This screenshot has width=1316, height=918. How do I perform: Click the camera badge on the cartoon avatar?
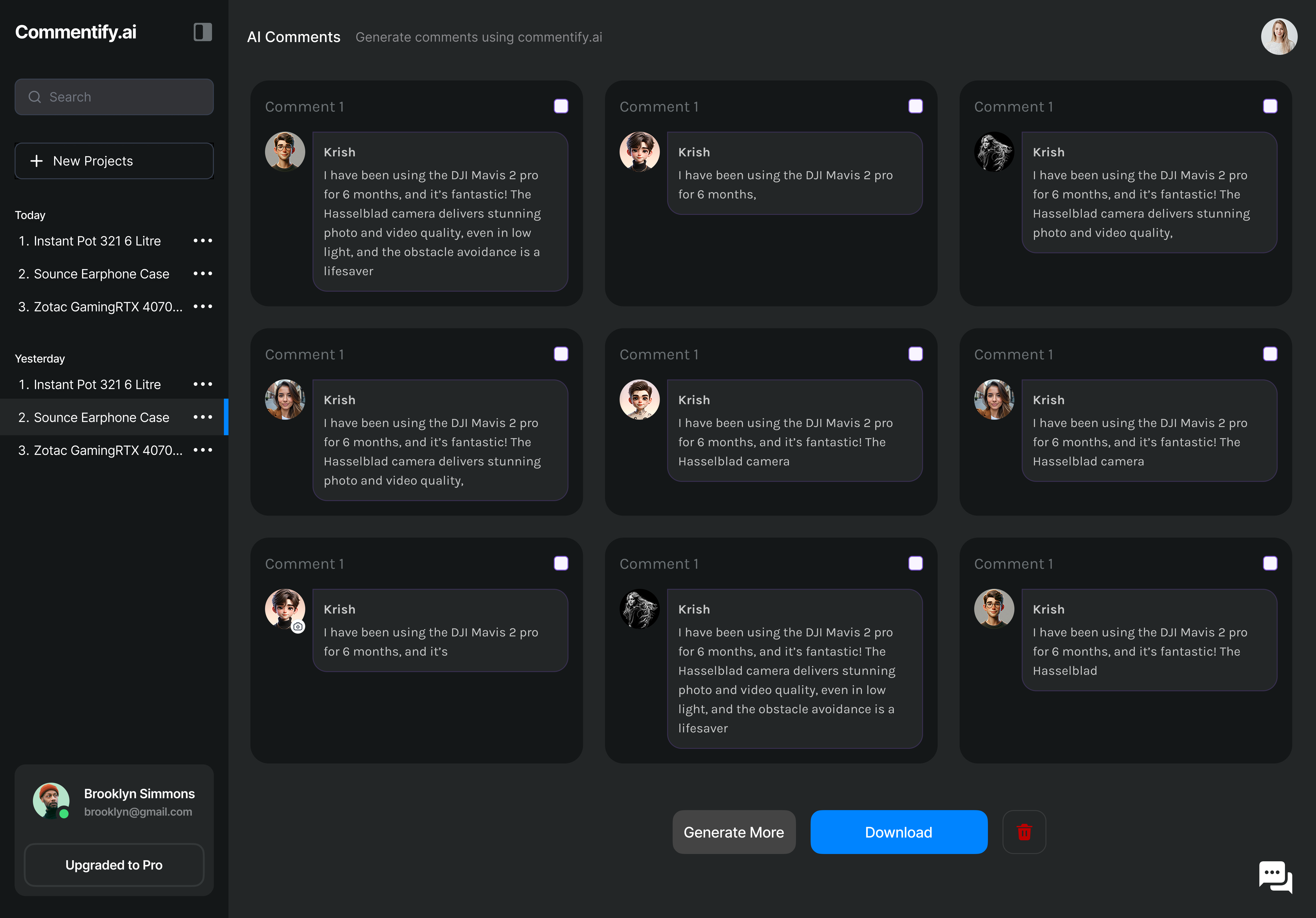tap(298, 627)
